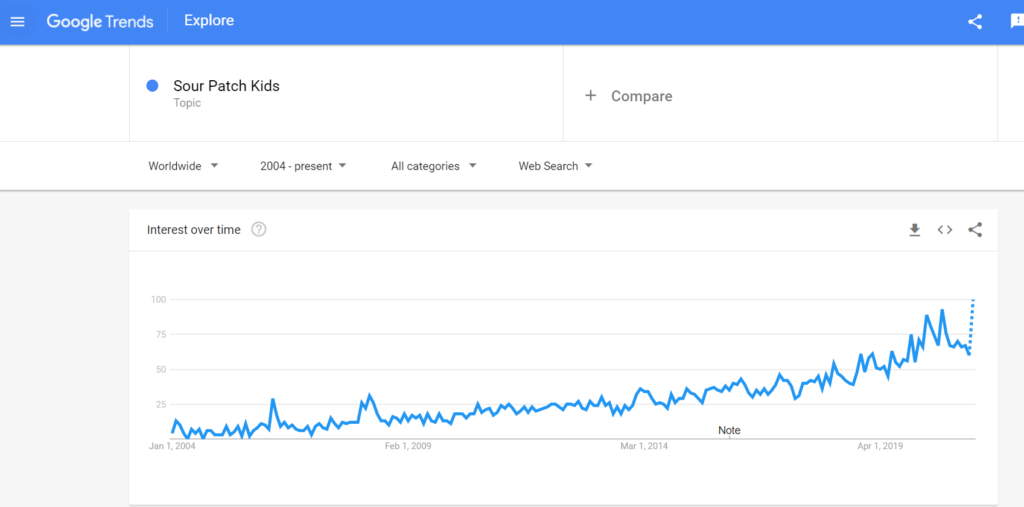Viewport: 1024px width, 507px height.
Task: Select the Explore header item
Action: pyautogui.click(x=209, y=21)
